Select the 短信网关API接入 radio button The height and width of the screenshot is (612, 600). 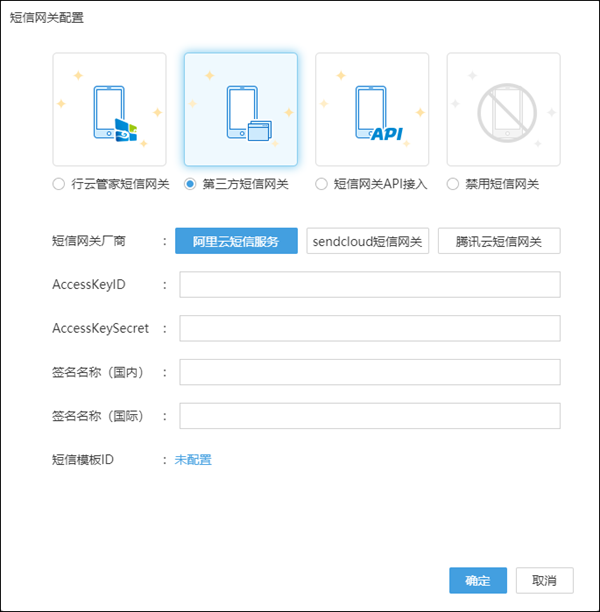[x=321, y=184]
